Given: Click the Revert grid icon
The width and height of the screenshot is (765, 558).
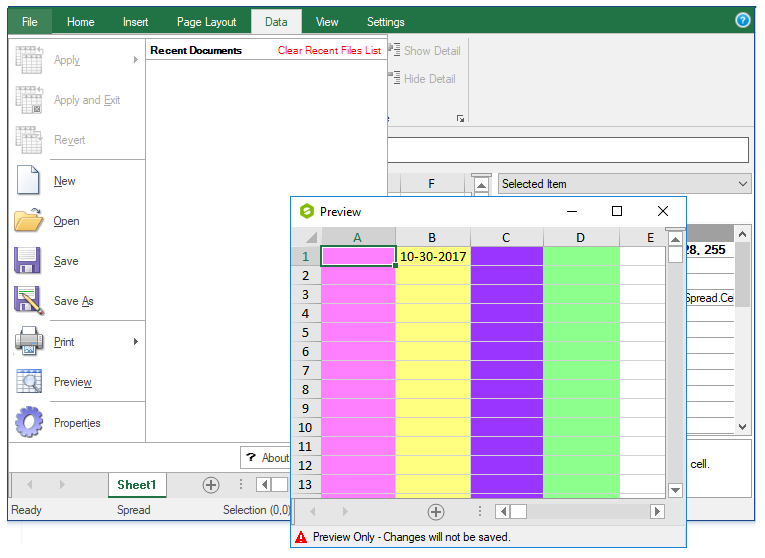Looking at the screenshot, I should point(29,140).
